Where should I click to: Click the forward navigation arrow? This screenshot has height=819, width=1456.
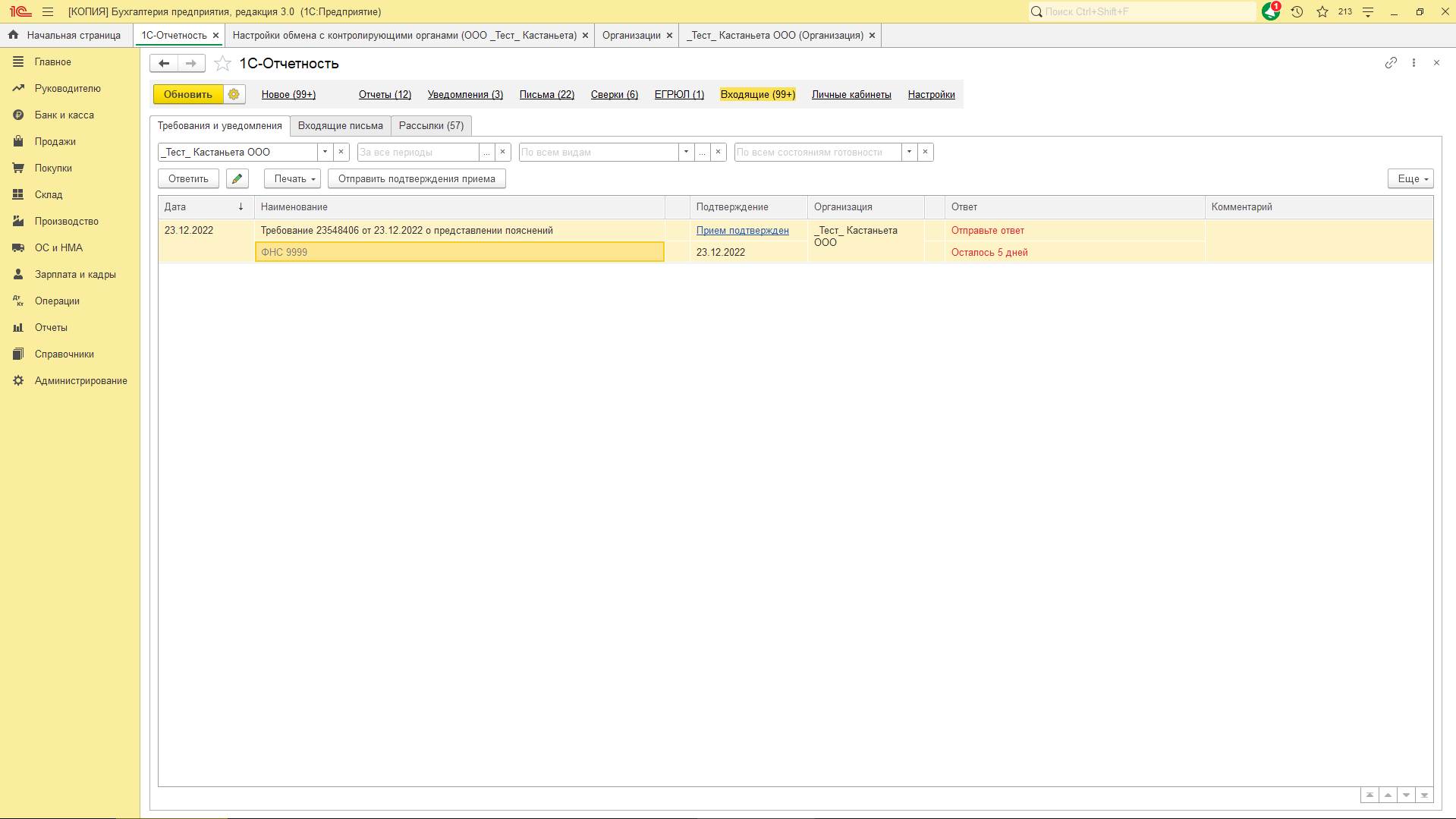click(191, 63)
